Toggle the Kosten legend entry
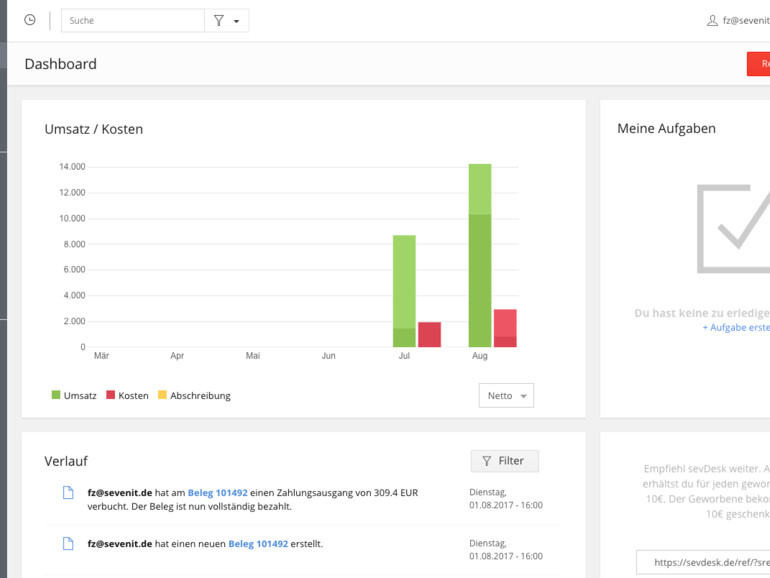 (x=127, y=395)
